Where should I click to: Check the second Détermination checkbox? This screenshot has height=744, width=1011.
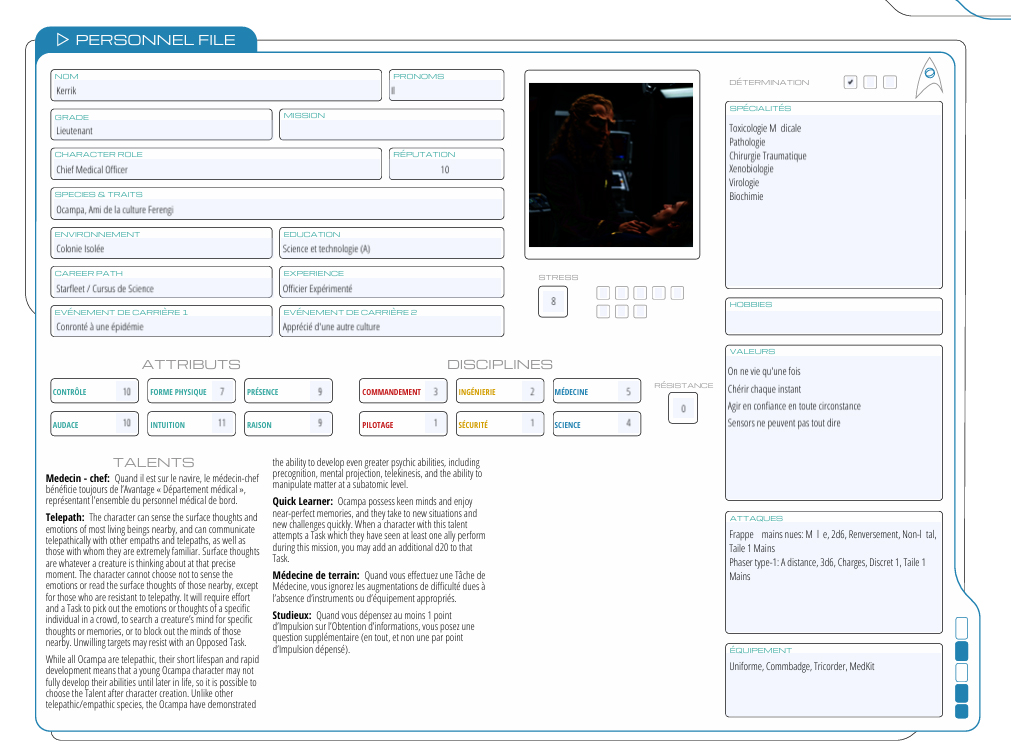870,82
